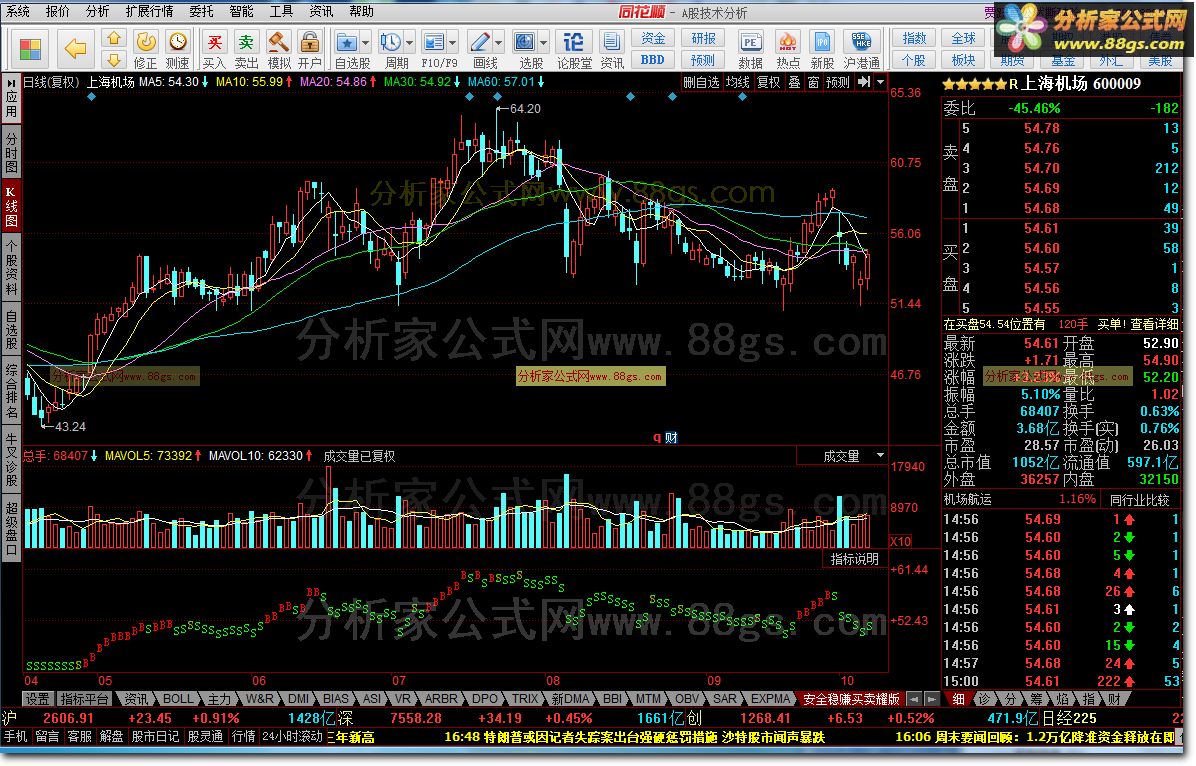The width and height of the screenshot is (1196, 766).
Task: Click the 周期 period icon
Action: click(391, 42)
